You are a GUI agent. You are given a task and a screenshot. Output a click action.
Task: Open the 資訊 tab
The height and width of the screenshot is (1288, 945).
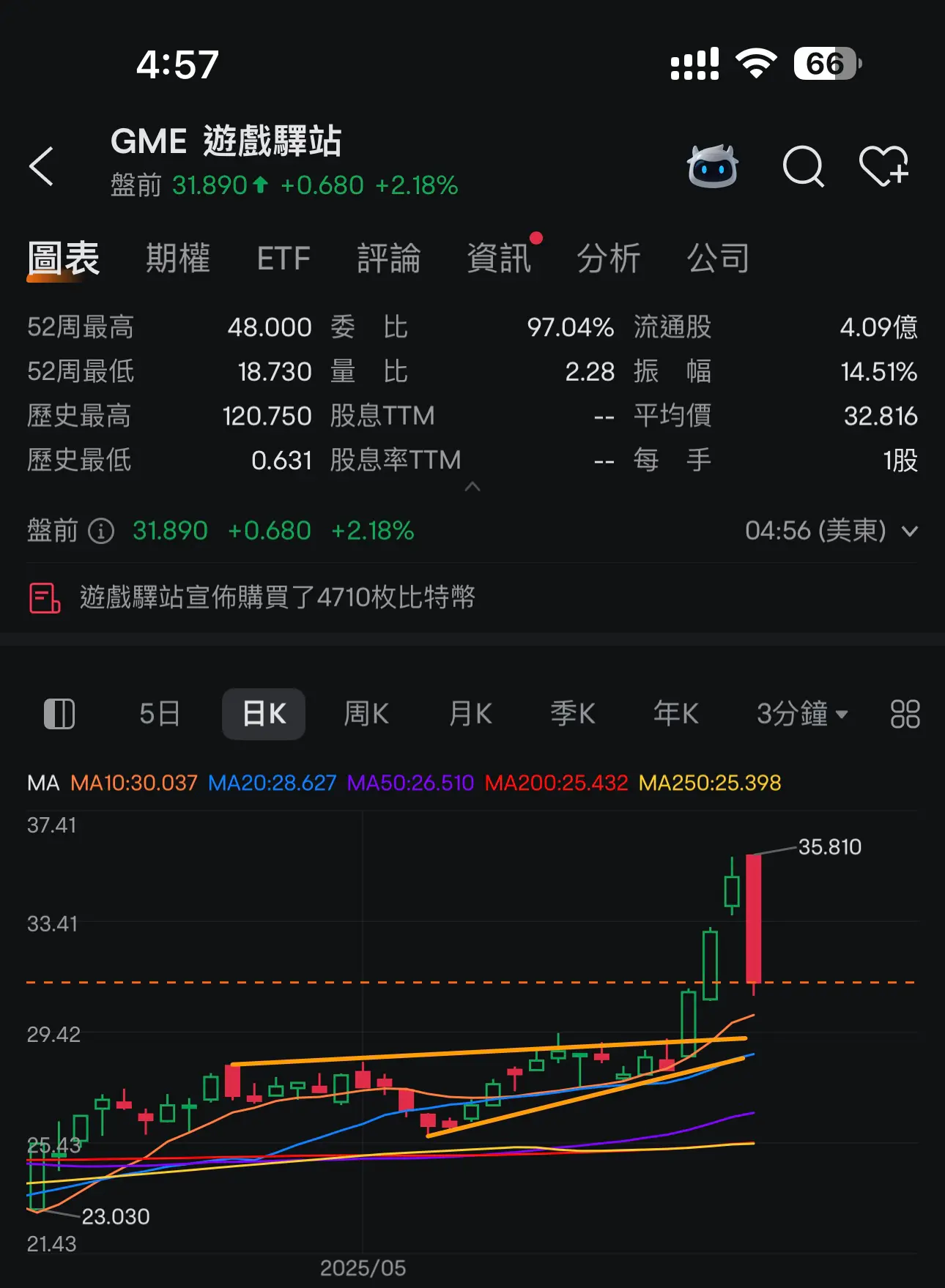[499, 258]
